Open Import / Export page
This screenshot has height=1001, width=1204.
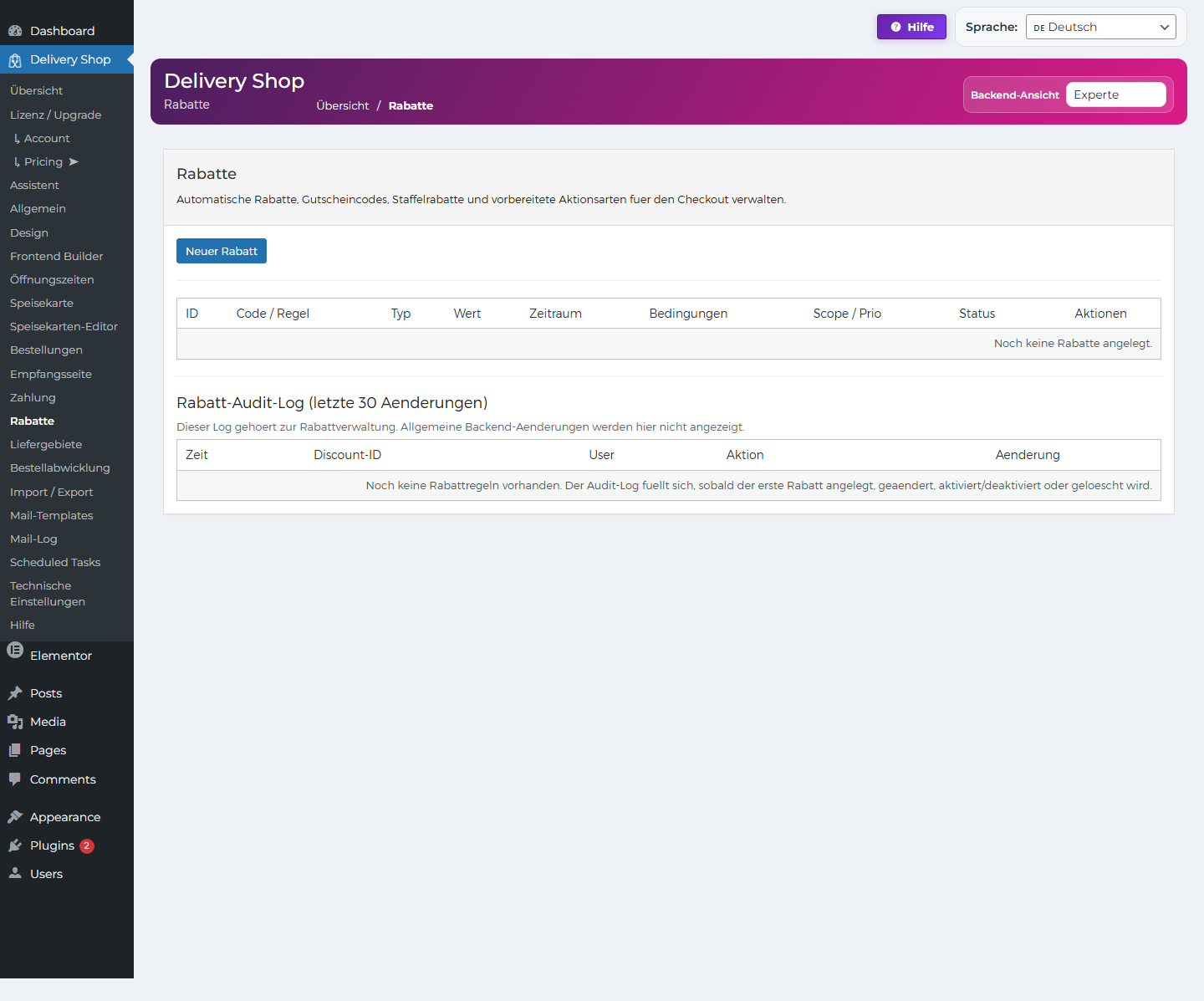click(51, 492)
